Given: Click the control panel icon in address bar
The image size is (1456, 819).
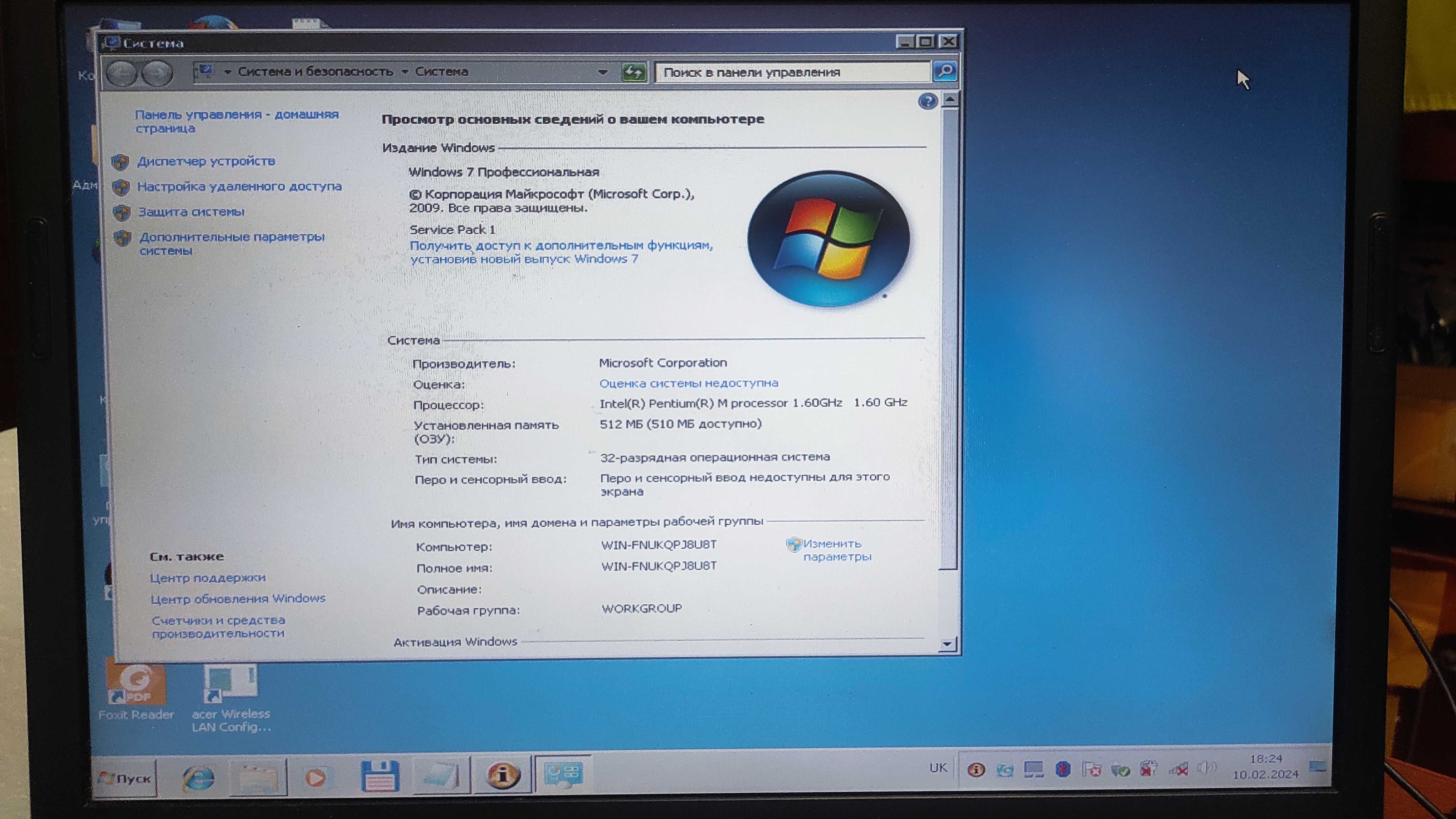Looking at the screenshot, I should (205, 72).
